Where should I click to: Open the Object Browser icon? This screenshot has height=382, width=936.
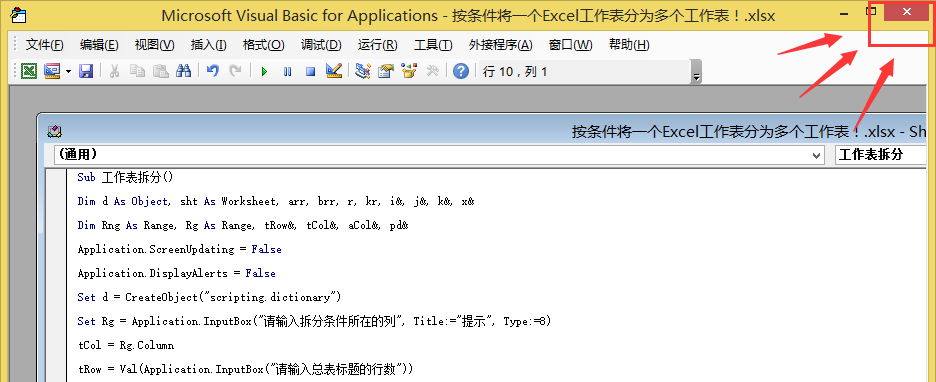click(x=409, y=72)
